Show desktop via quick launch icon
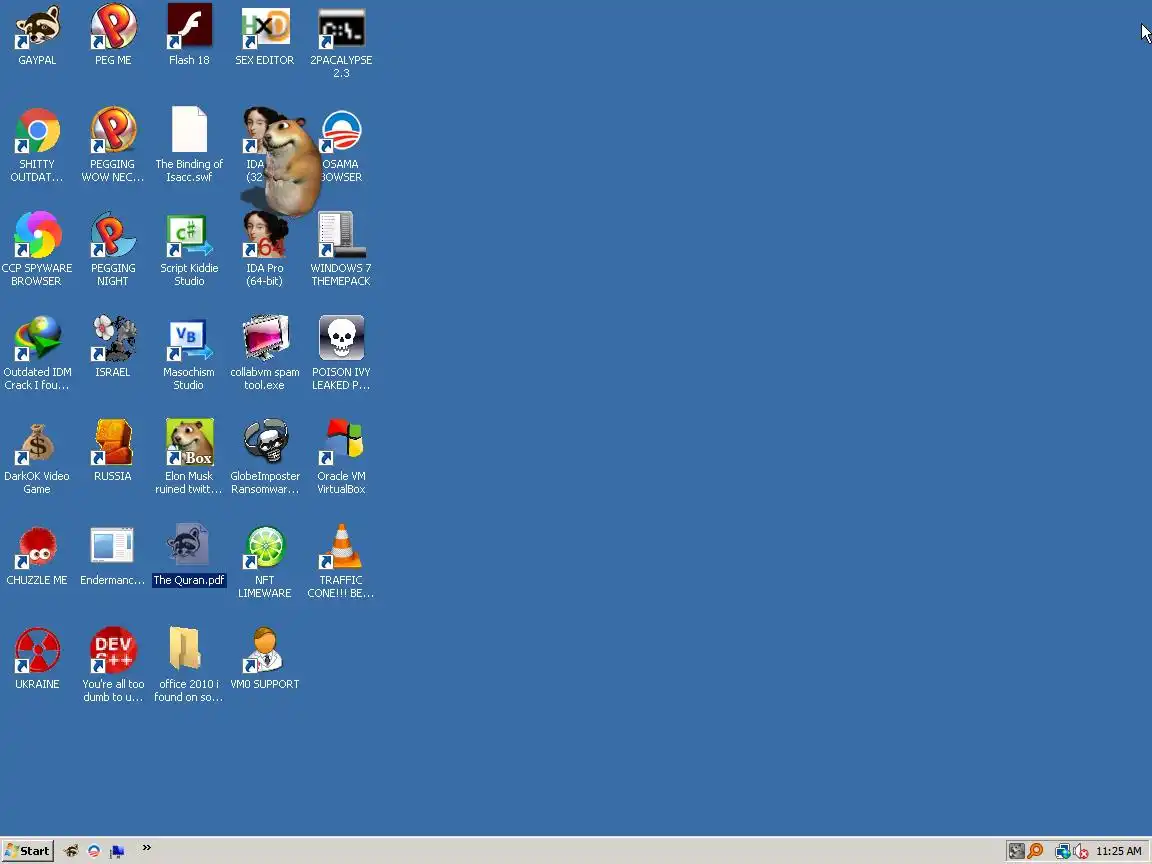1152x864 pixels. [116, 851]
